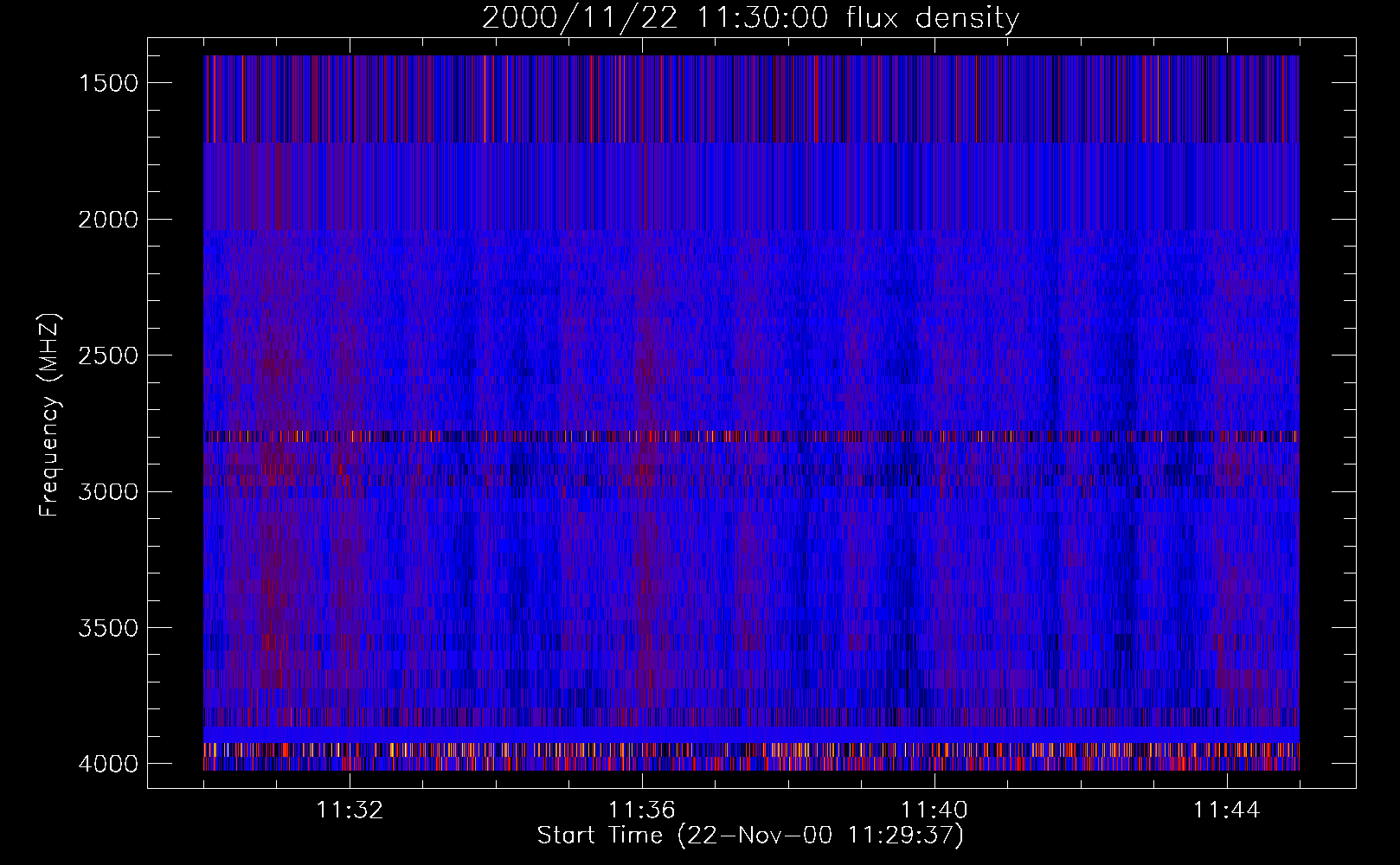The width and height of the screenshot is (1400, 865).
Task: Click the 11:40 time tick label
Action: (934, 811)
